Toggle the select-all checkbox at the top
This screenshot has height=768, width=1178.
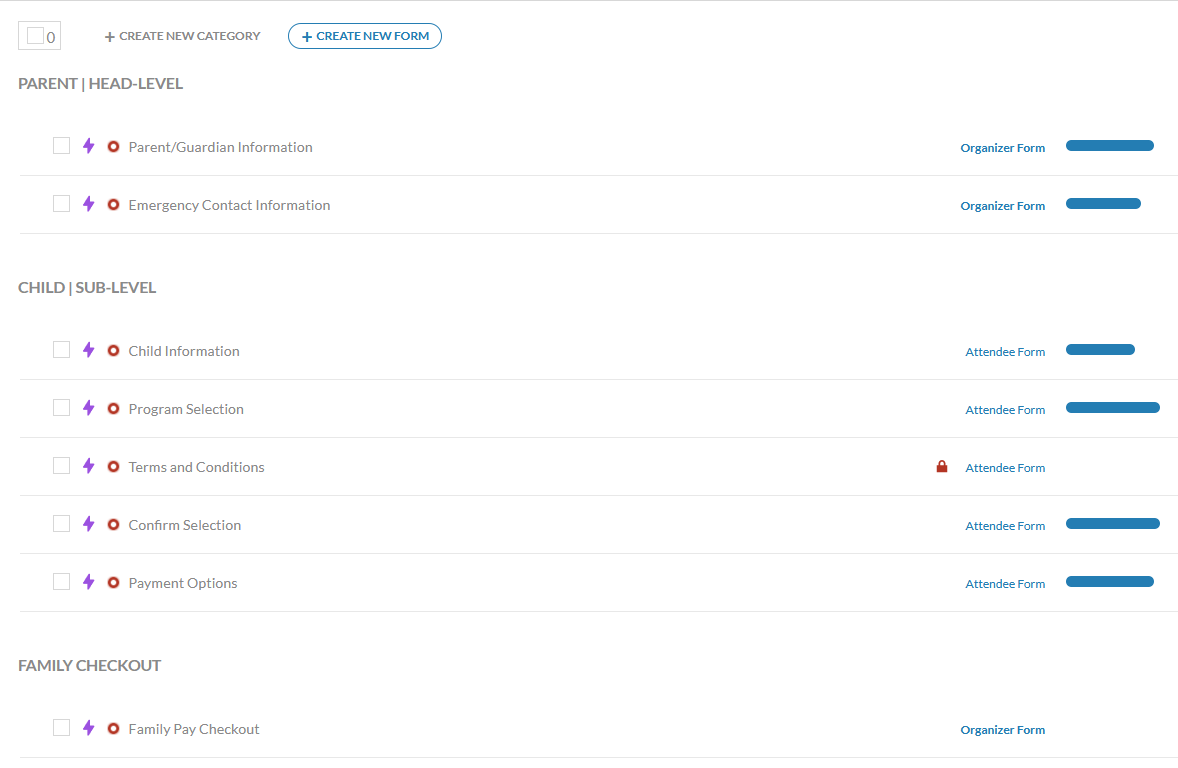pos(35,36)
